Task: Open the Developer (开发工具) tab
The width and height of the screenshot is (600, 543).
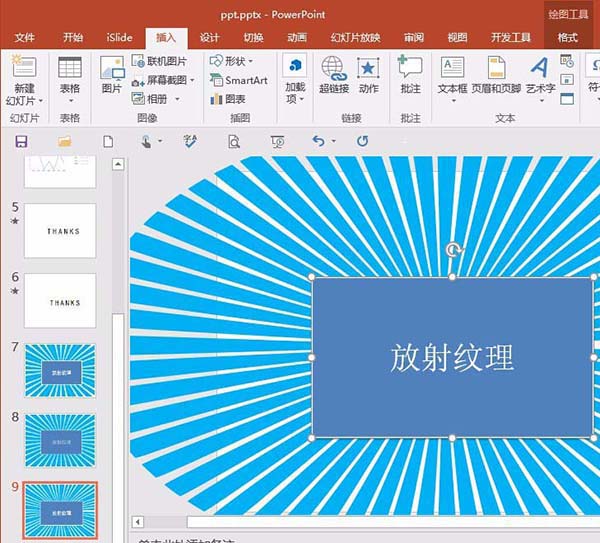Action: 511,38
